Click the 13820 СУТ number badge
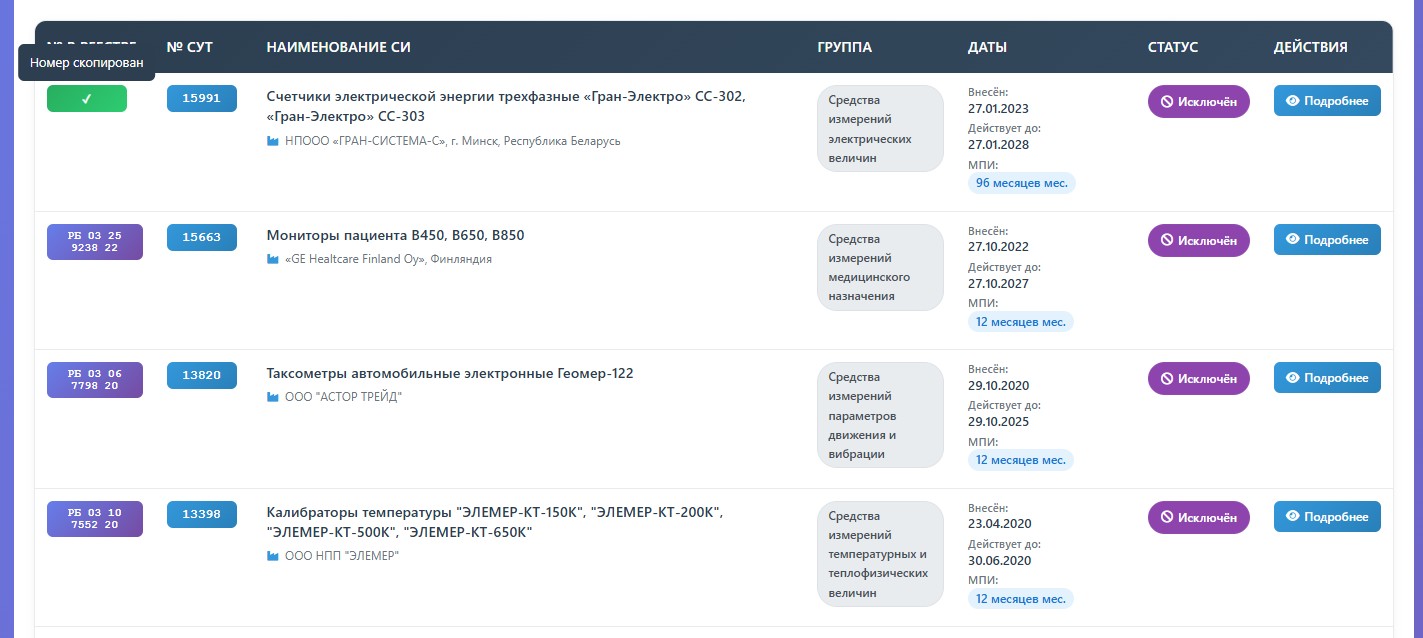 tap(202, 375)
